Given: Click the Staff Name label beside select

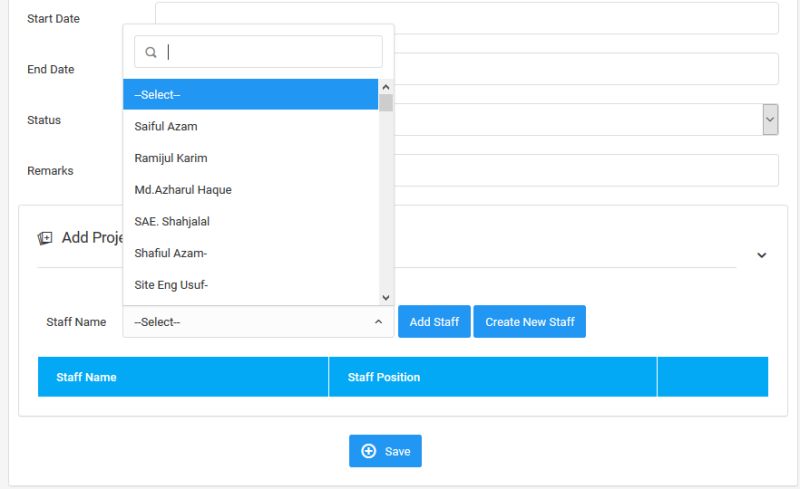Looking at the screenshot, I should pyautogui.click(x=76, y=322).
